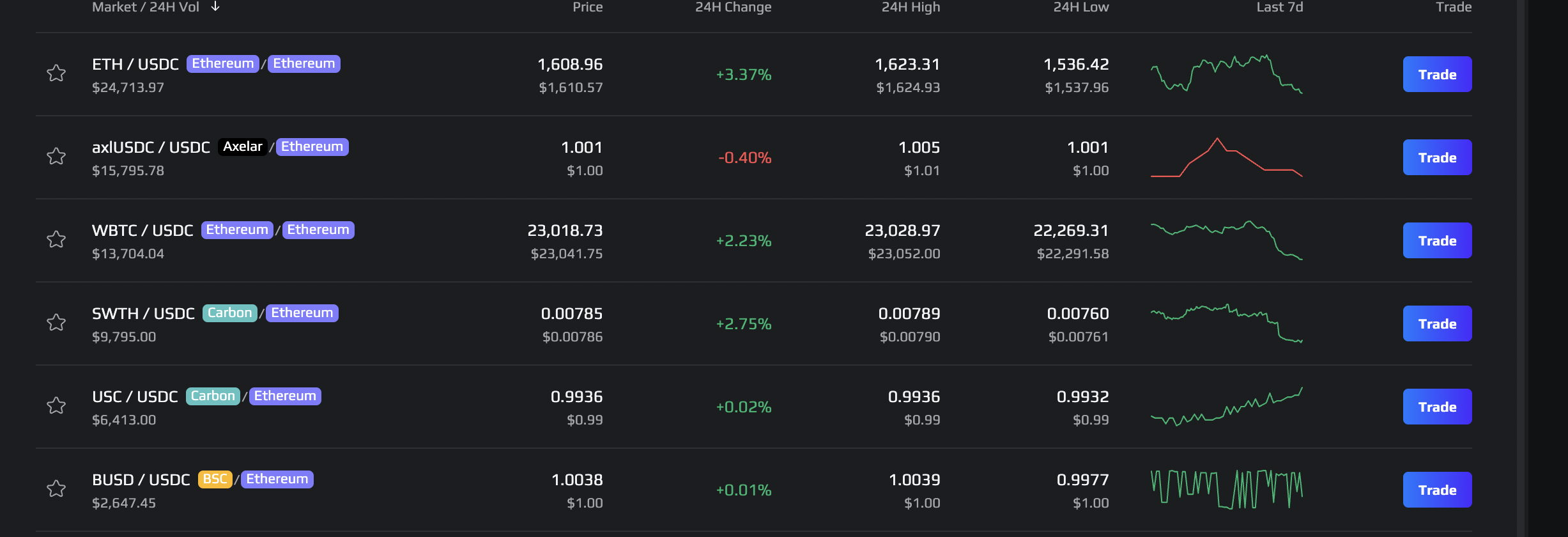Viewport: 1568px width, 537px height.
Task: Click the 0.00785 price value
Action: point(572,314)
